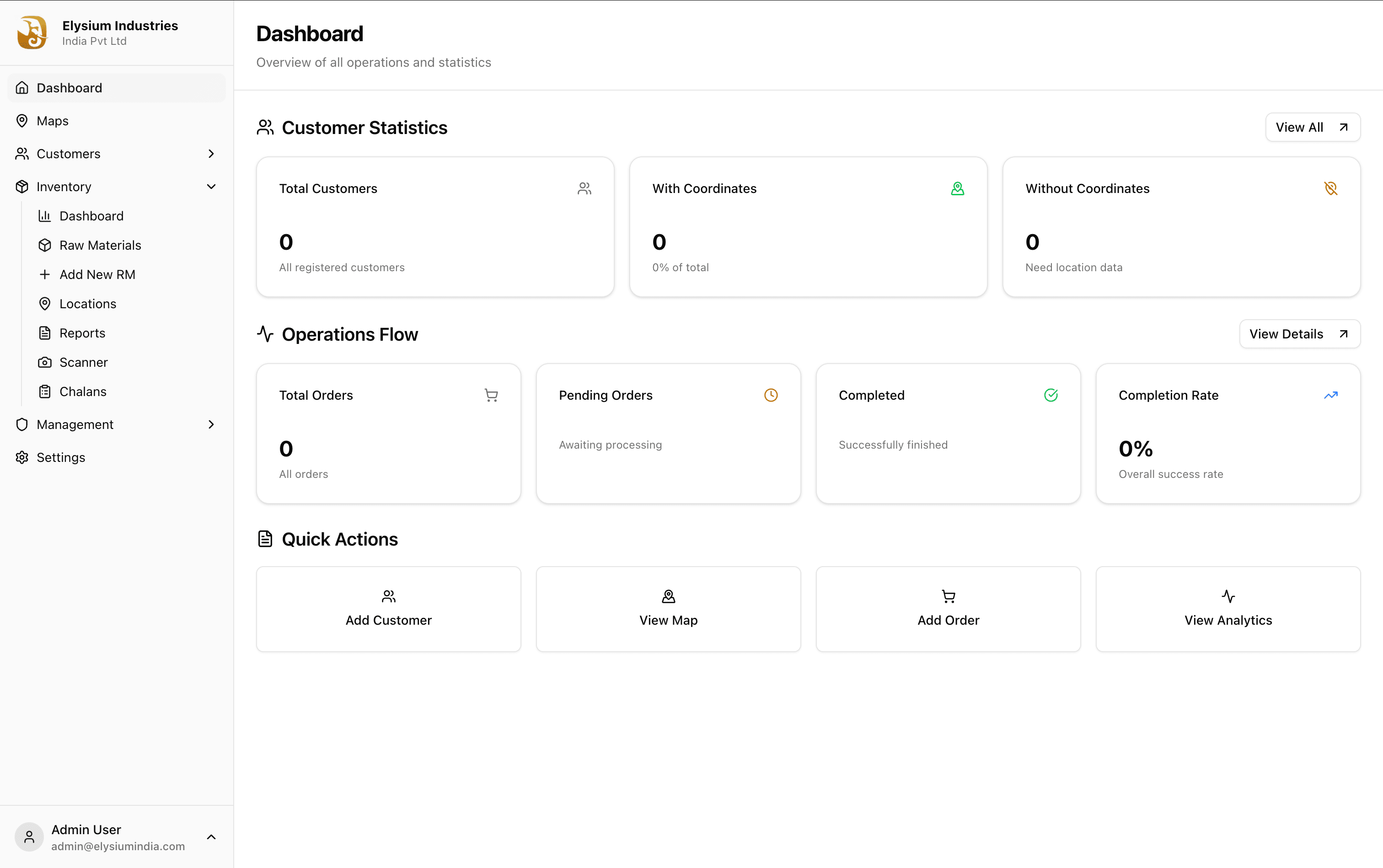The height and width of the screenshot is (868, 1383).
Task: Click the Add Order quick action
Action: 948,609
